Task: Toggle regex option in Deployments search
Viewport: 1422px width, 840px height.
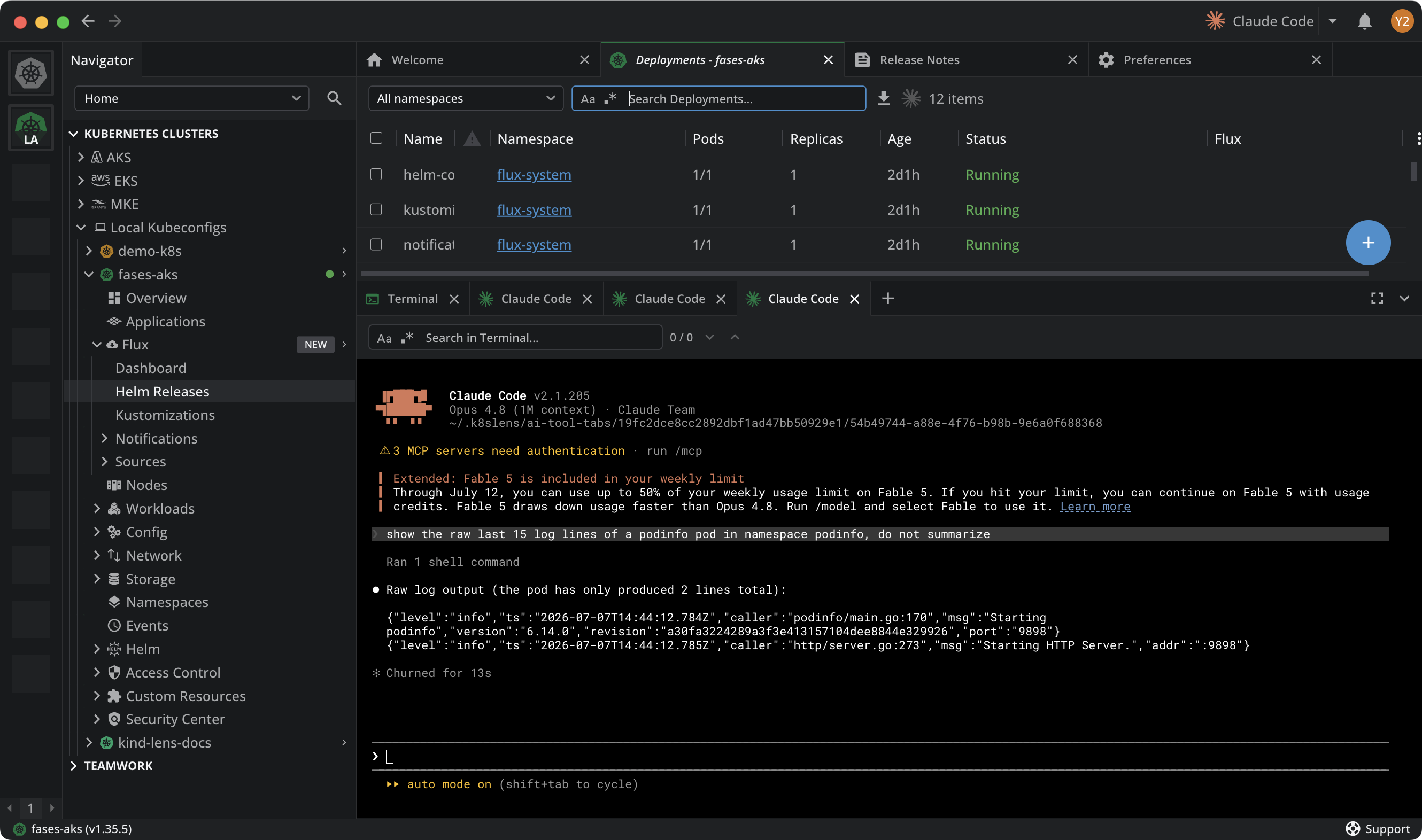Action: pos(610,98)
